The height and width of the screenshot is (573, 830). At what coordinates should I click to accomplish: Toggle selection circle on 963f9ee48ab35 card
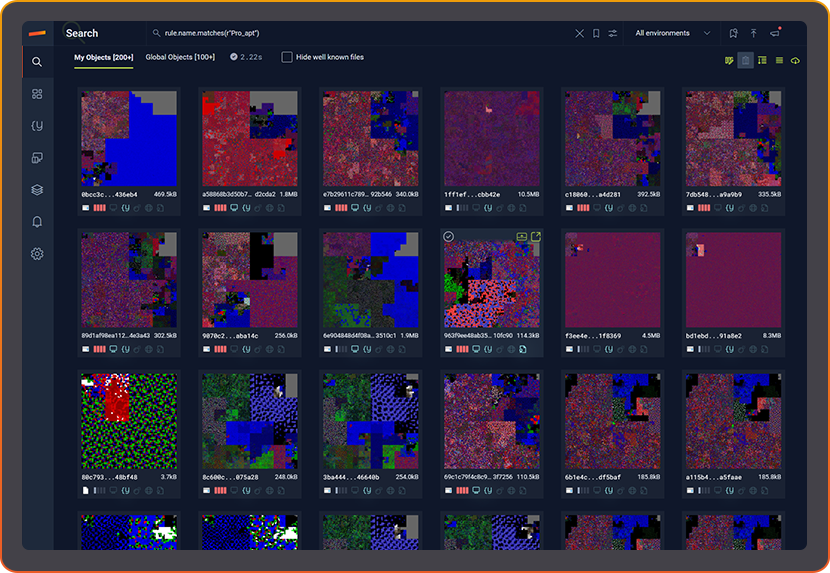coord(448,237)
